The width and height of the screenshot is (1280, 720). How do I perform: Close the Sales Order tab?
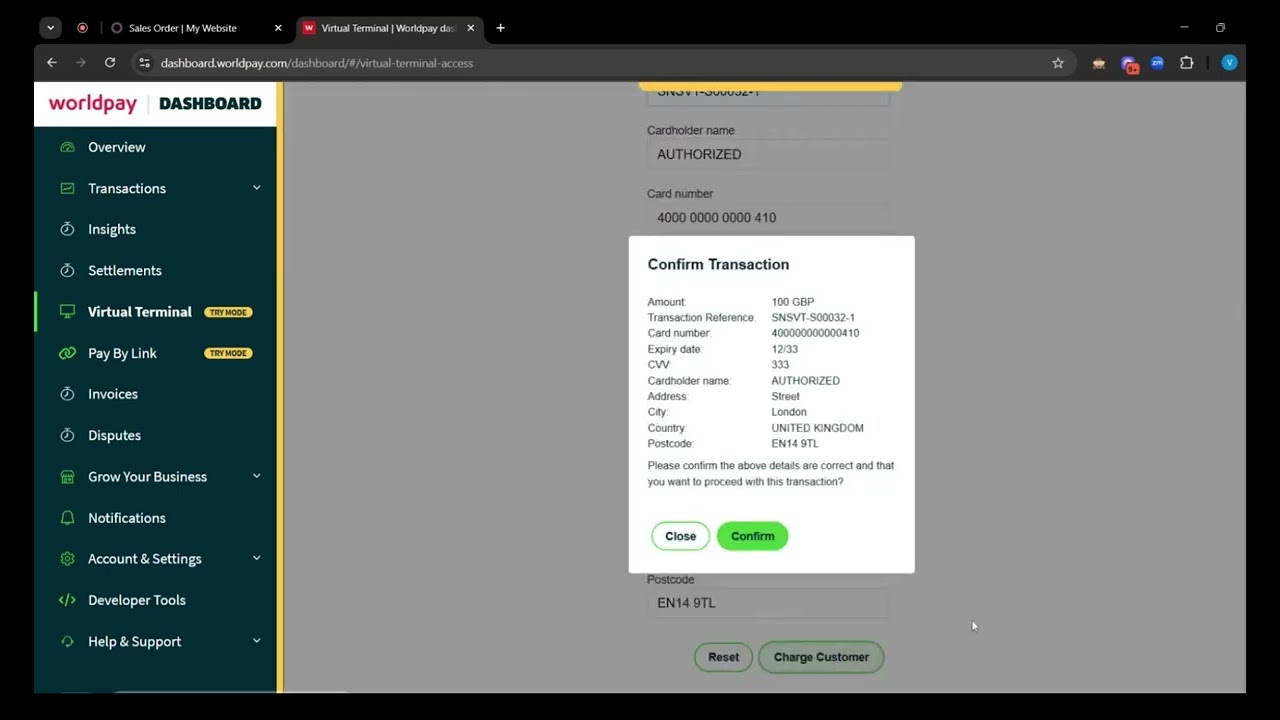(278, 28)
